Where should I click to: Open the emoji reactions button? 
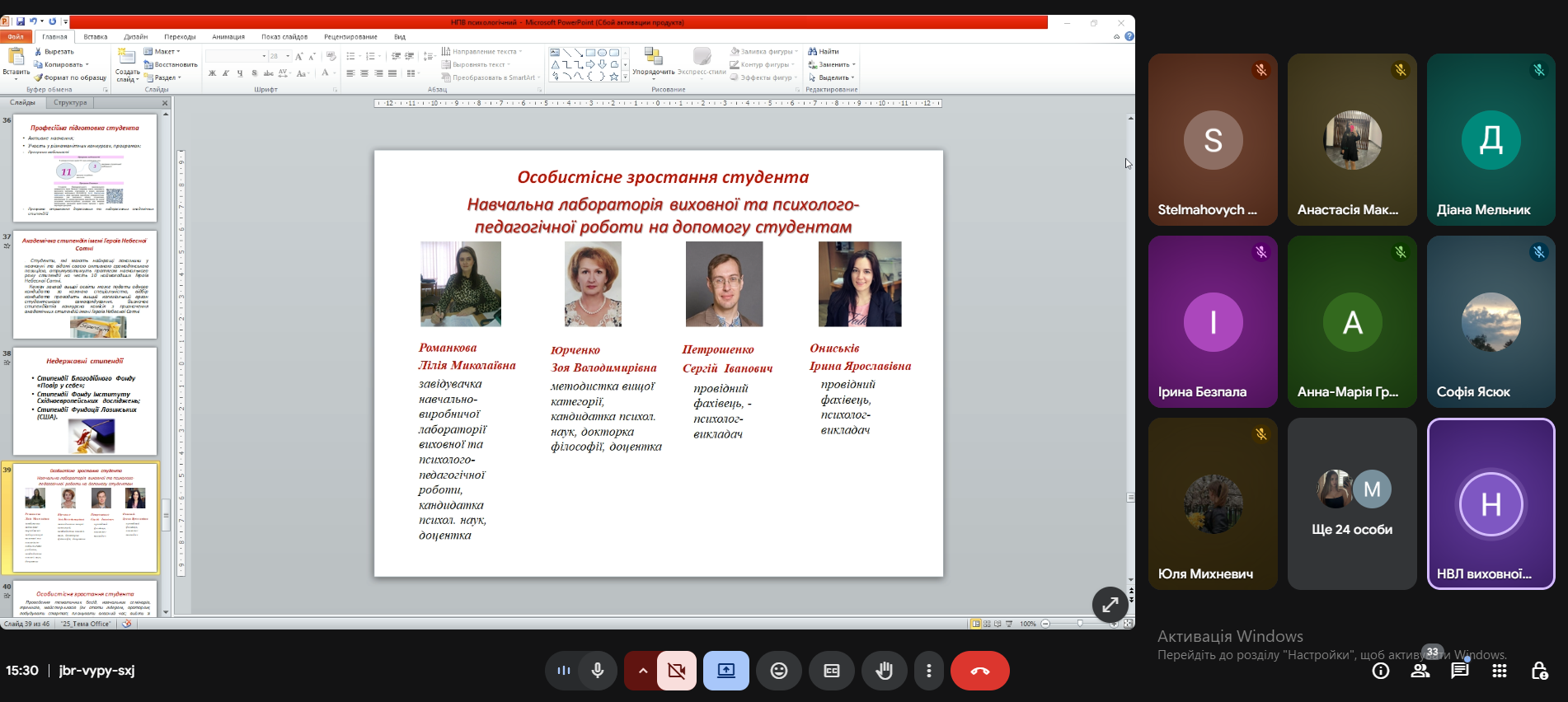pos(779,671)
